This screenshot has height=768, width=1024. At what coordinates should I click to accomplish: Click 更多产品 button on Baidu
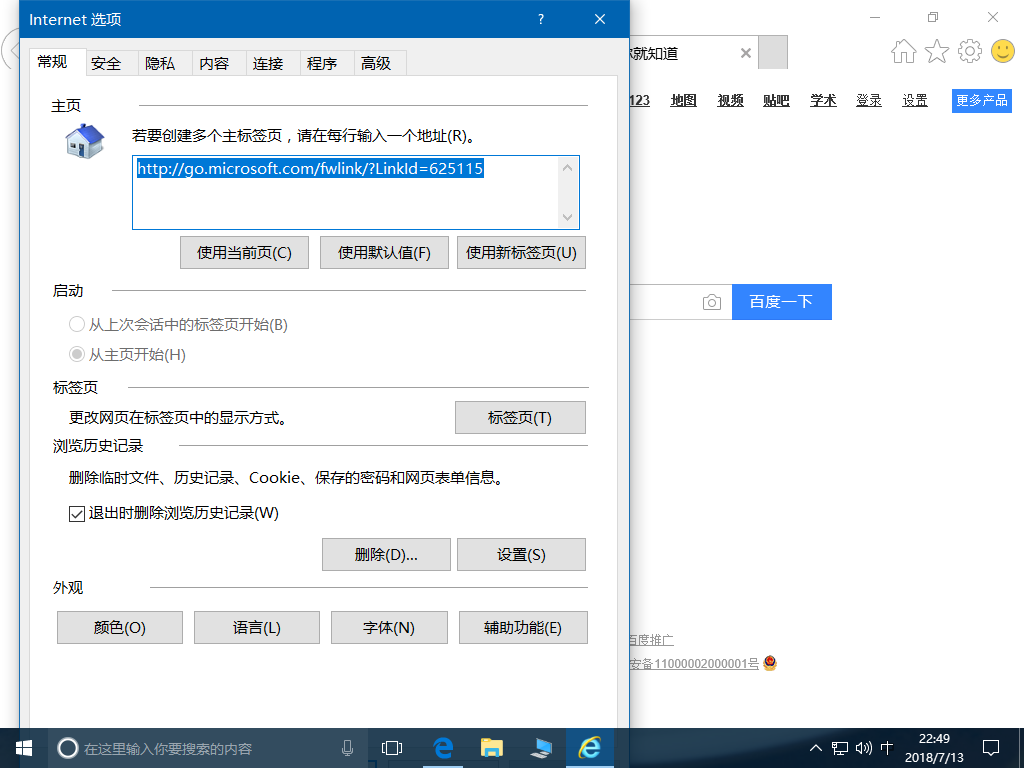click(982, 101)
